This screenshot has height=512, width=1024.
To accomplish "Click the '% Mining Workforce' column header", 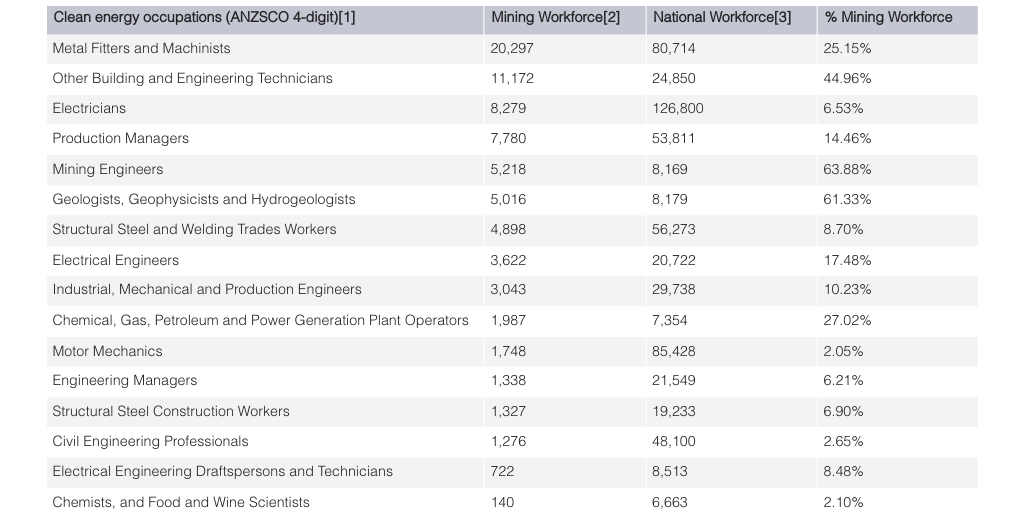I will [889, 18].
